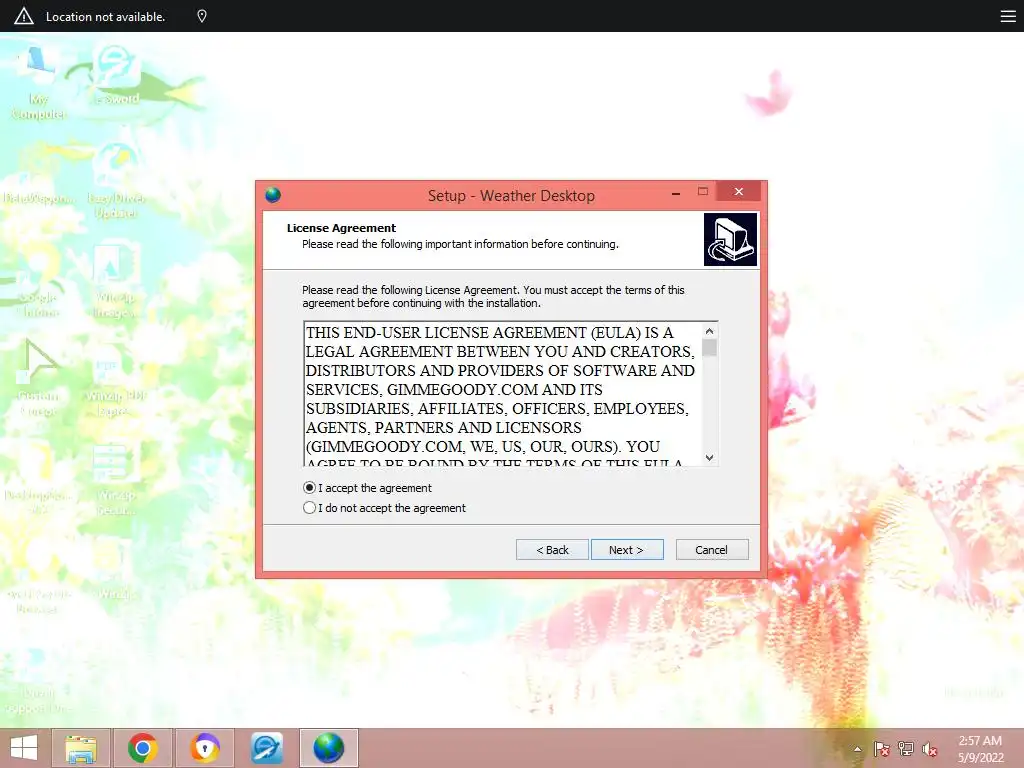Click license text scrollbar down arrow
Image resolution: width=1024 pixels, height=768 pixels.
710,458
